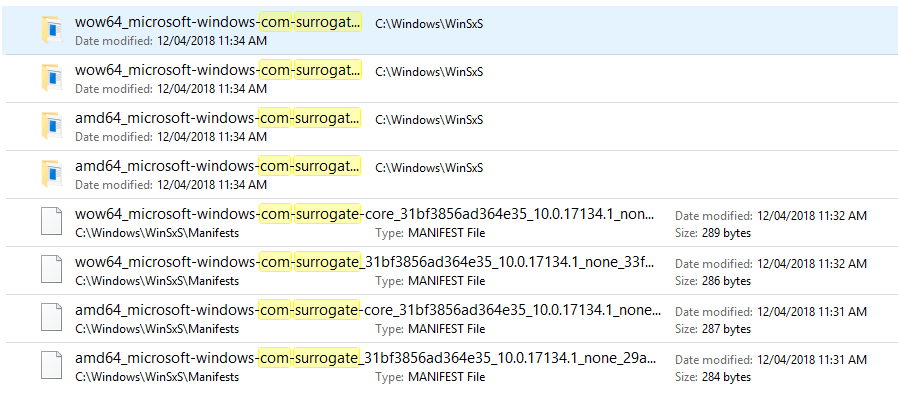898x407 pixels.
Task: Click Type MANIFEST File of amd64 none_29a row
Action: click(430, 378)
